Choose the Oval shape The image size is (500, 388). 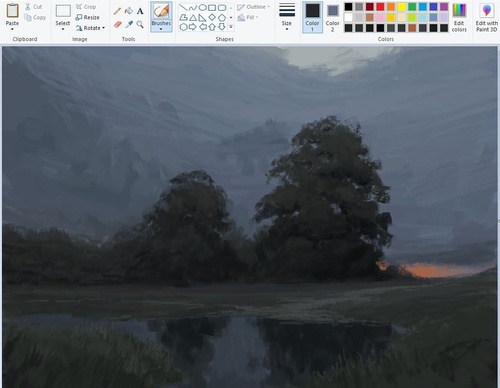coord(202,7)
